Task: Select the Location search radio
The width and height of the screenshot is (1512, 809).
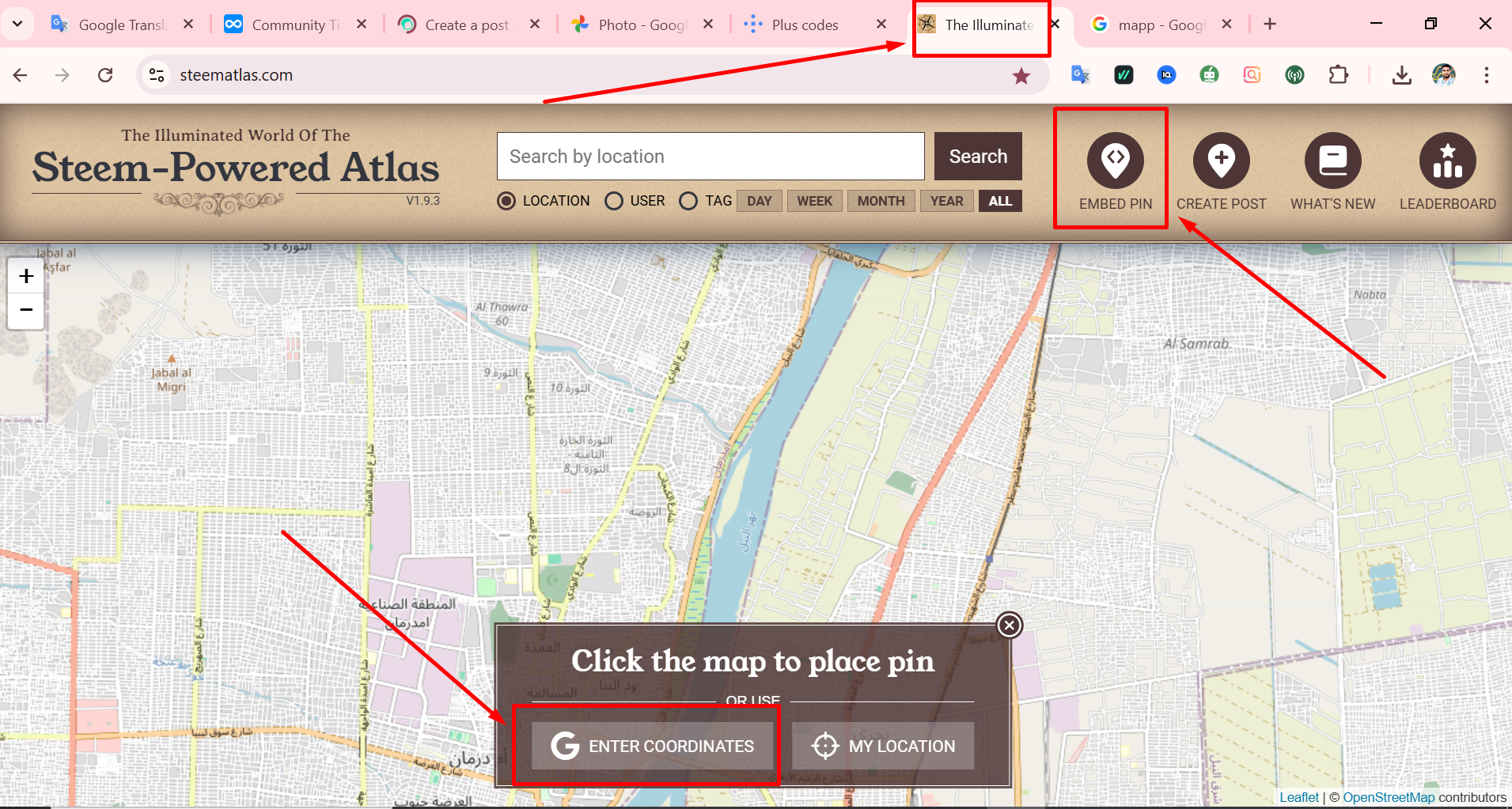Action: click(x=506, y=201)
